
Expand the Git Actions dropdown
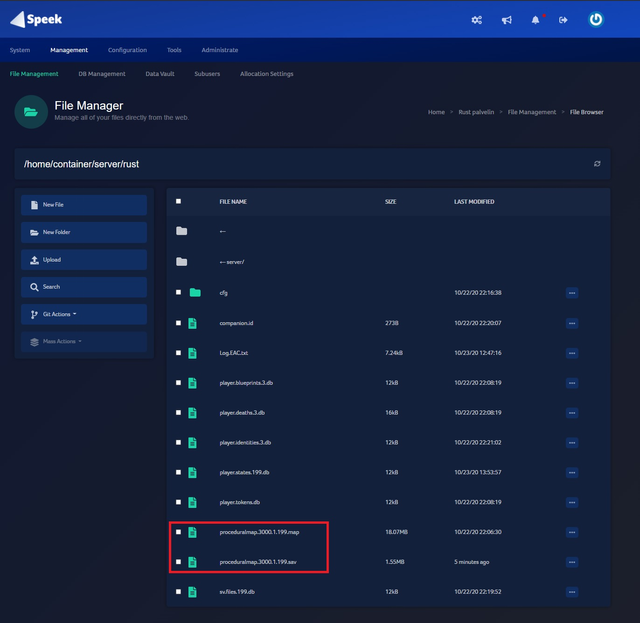(84, 314)
